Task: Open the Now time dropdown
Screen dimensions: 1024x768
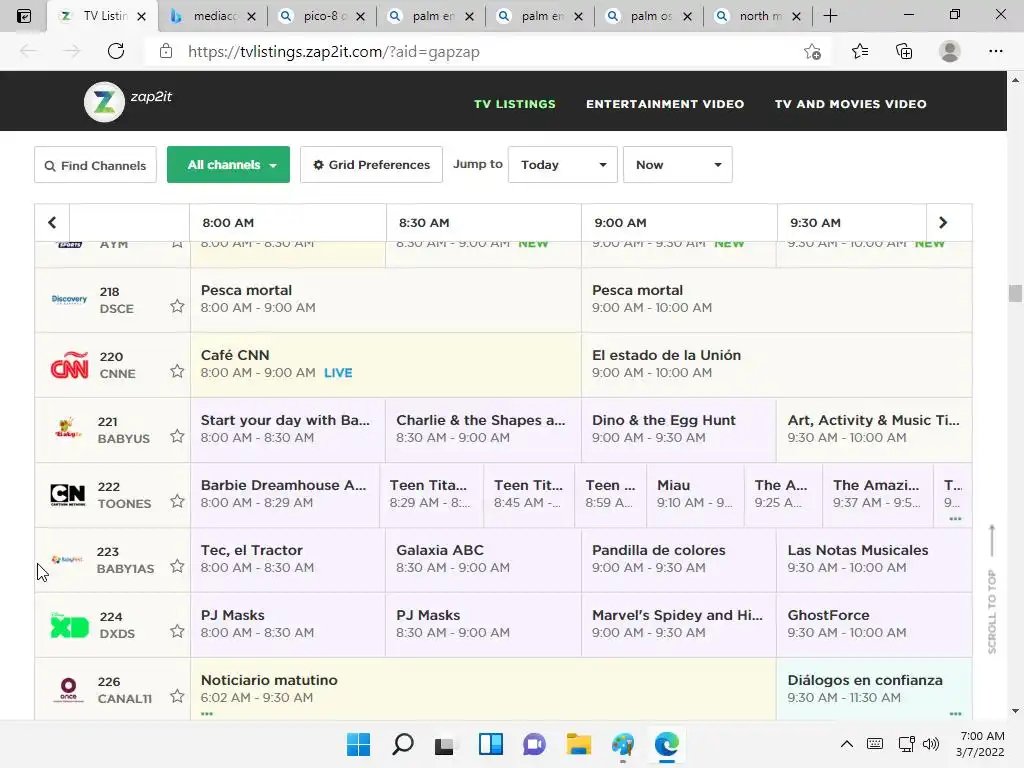Action: pos(678,165)
